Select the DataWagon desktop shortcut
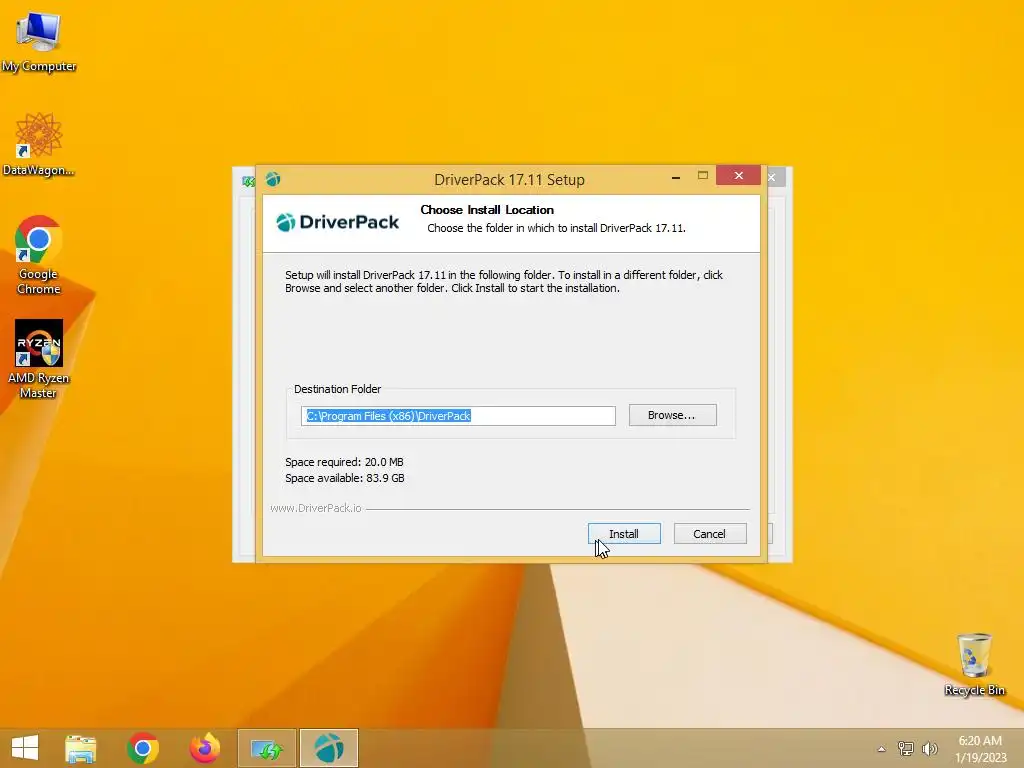The height and width of the screenshot is (768, 1024). coord(39,144)
